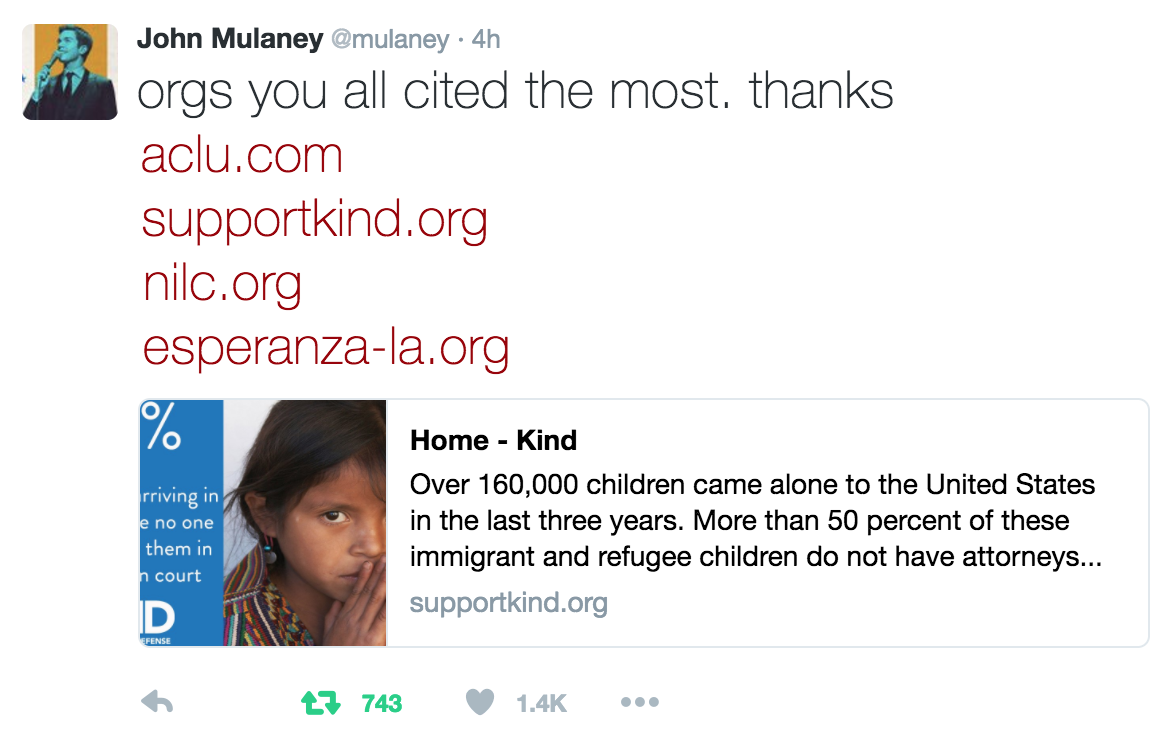Click the girl's photo in the link card
Image resolution: width=1170 pixels, height=740 pixels.
305,522
